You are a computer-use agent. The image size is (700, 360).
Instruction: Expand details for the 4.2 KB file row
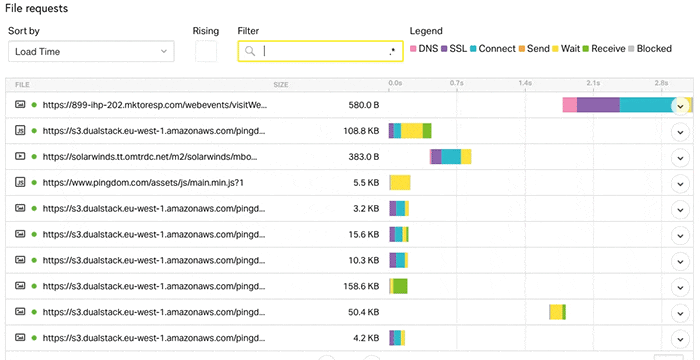(x=680, y=339)
